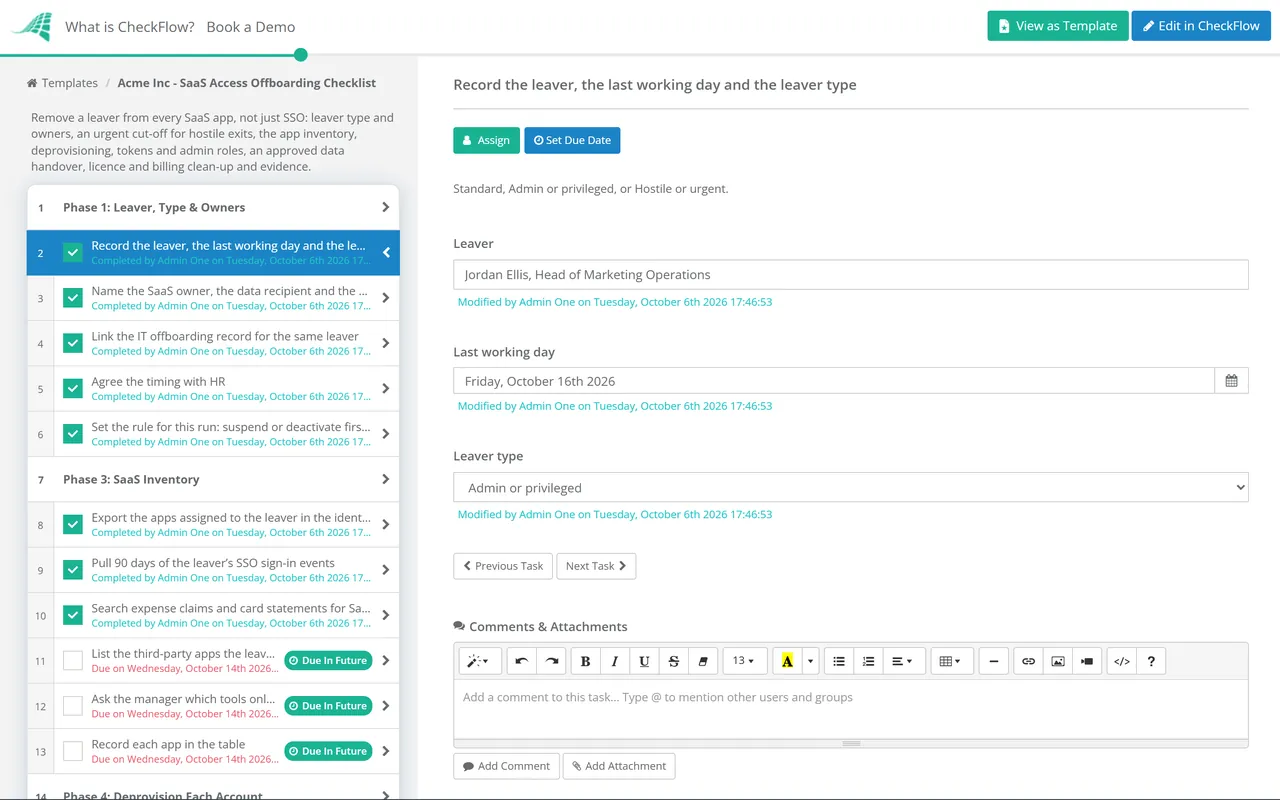This screenshot has height=800, width=1280.
Task: Open the font size 13 dropdown
Action: tap(744, 661)
